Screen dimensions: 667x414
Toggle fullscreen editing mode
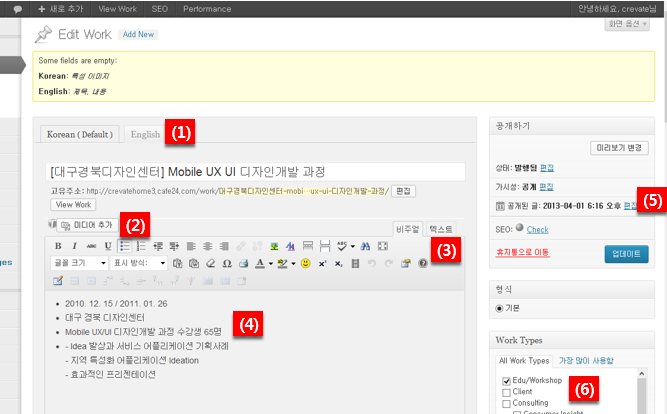[383, 246]
